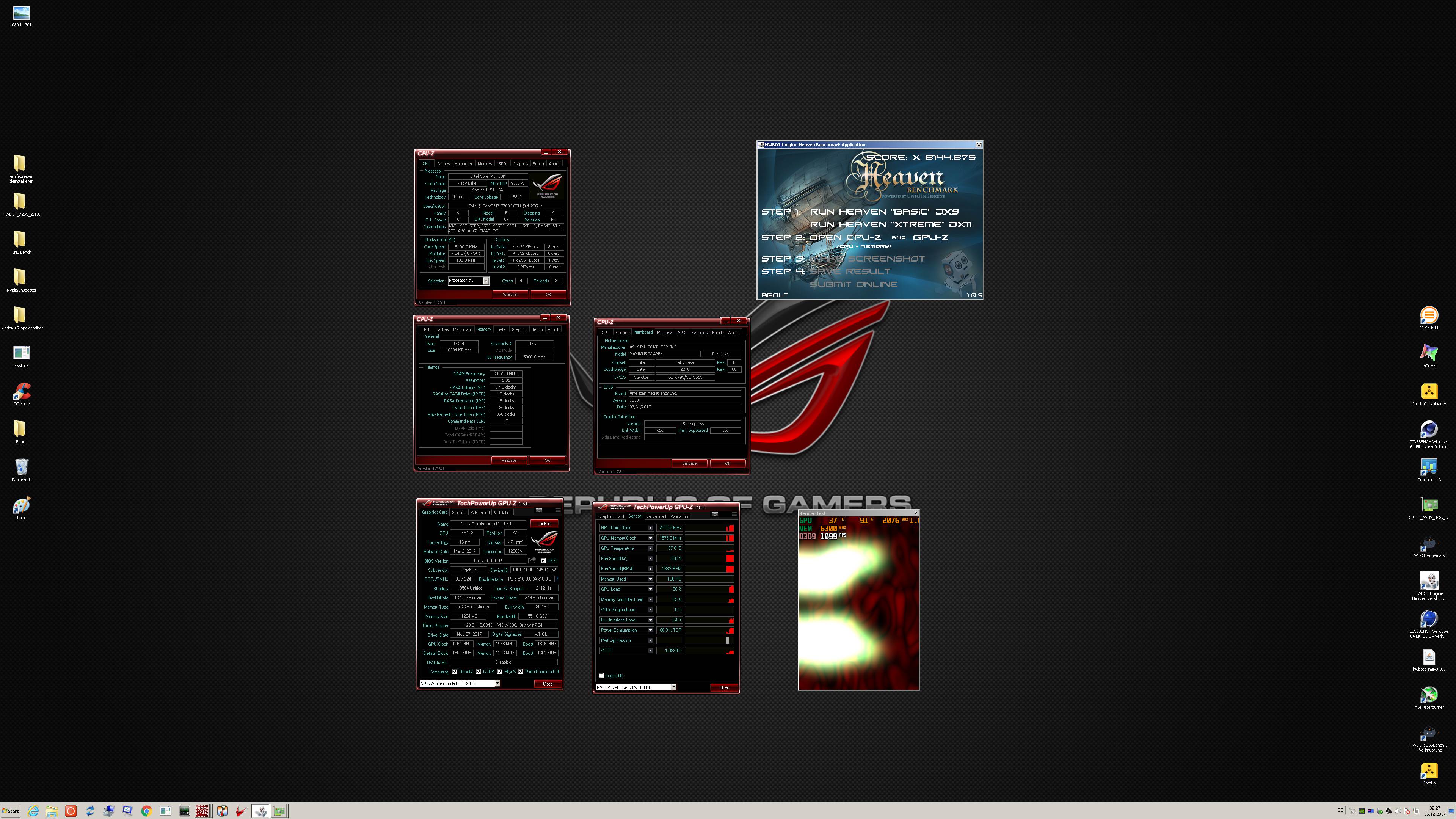Enable the Log to file checkbox

pyautogui.click(x=601, y=675)
